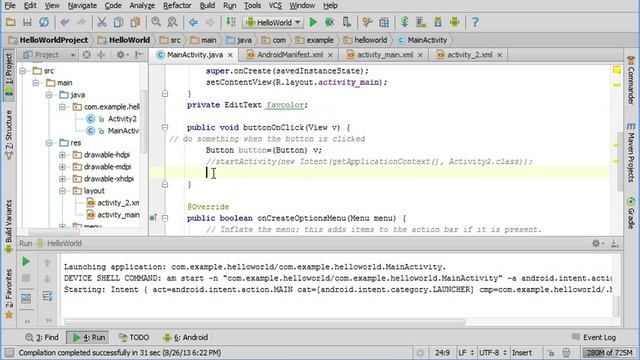640x360 pixels.
Task: Open Settings wrench icon in toolbar
Action: (367, 22)
